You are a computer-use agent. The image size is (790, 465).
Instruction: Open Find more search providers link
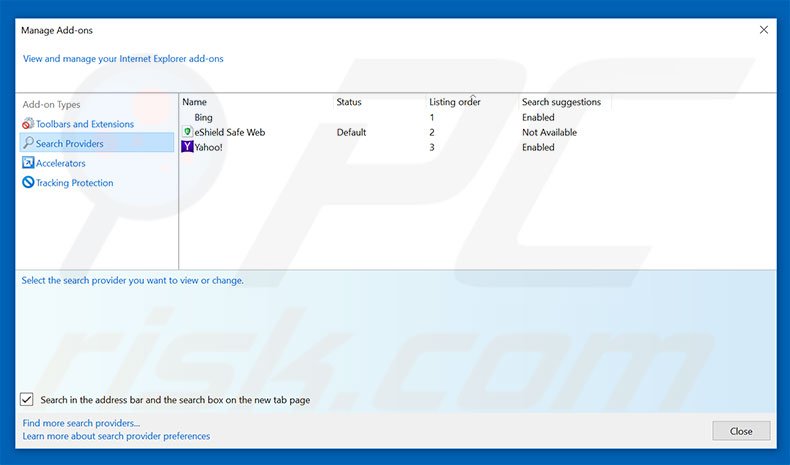(x=81, y=423)
